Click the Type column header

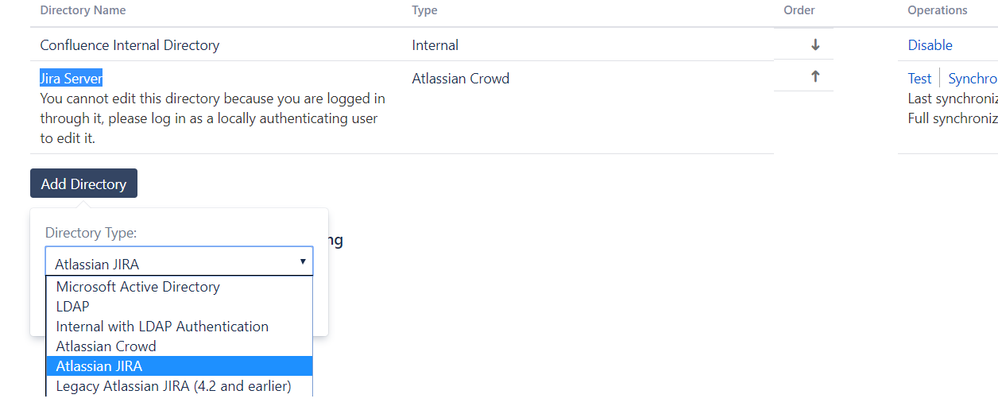tap(425, 10)
